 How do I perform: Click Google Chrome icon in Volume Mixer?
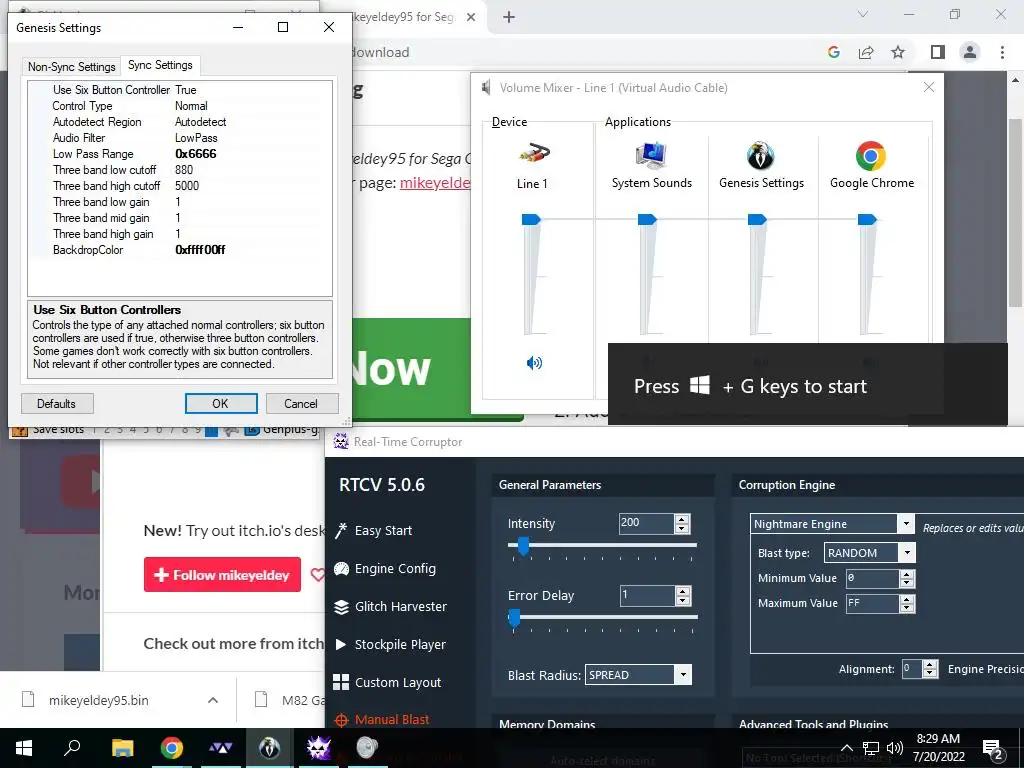tap(871, 156)
